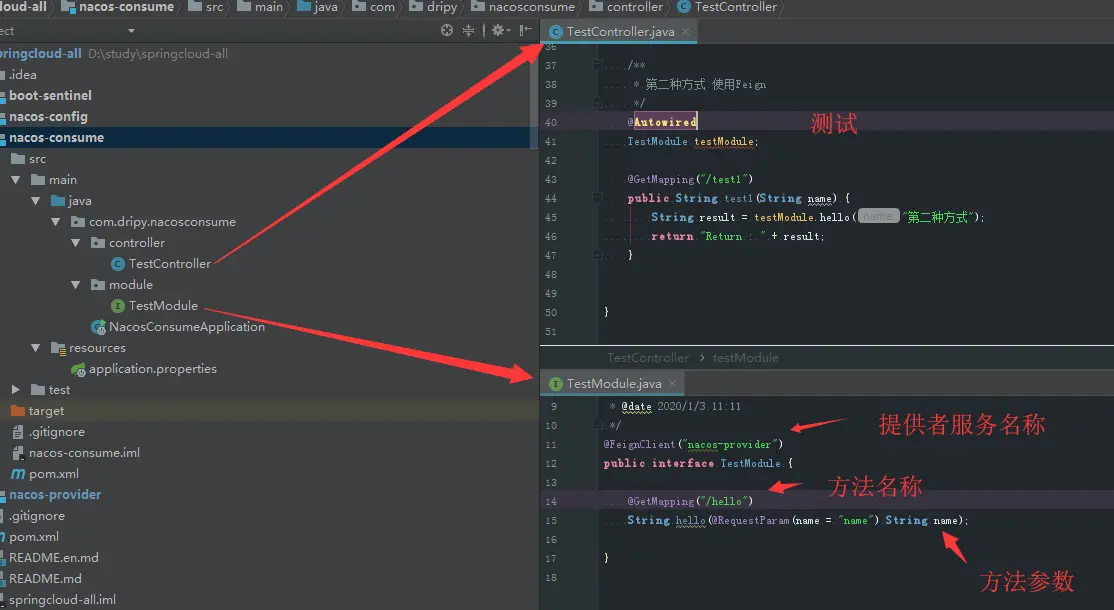Collapse the com.dripy.nacosconsume package
The image size is (1114, 610).
(55, 222)
